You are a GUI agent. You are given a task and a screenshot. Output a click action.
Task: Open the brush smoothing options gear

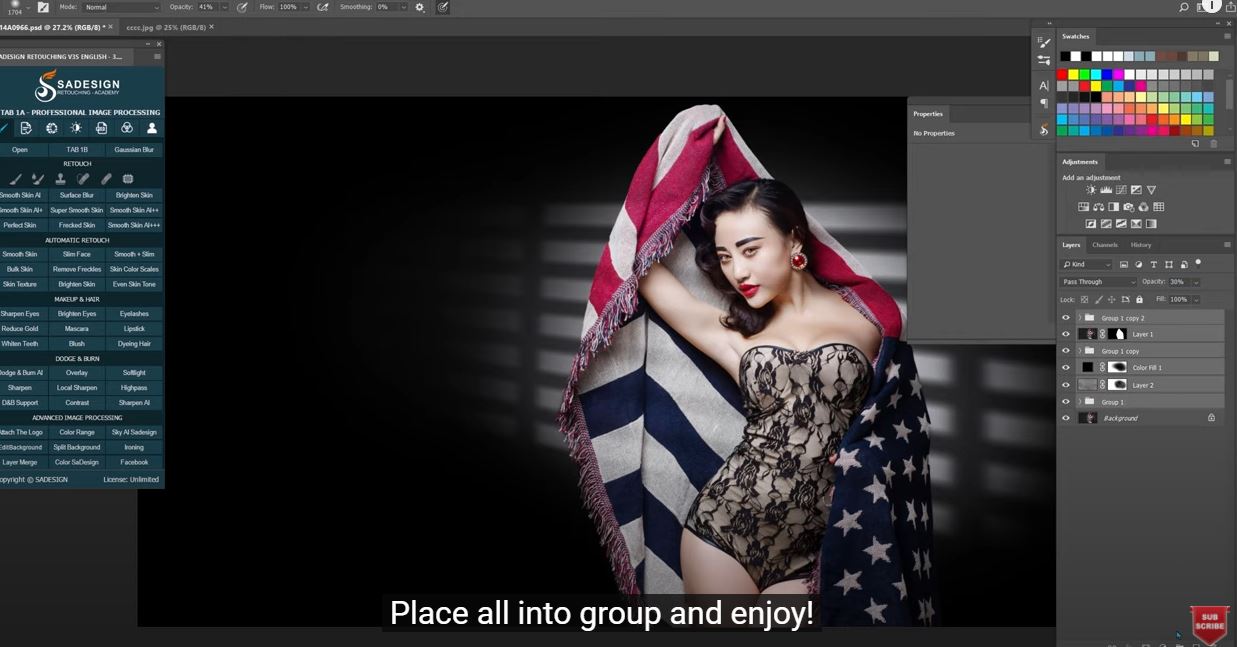(419, 7)
